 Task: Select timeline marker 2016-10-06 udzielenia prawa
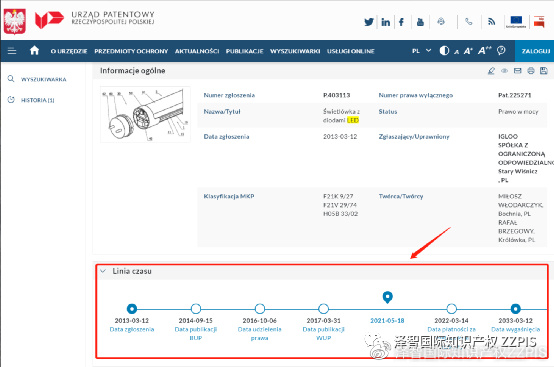pos(260,309)
